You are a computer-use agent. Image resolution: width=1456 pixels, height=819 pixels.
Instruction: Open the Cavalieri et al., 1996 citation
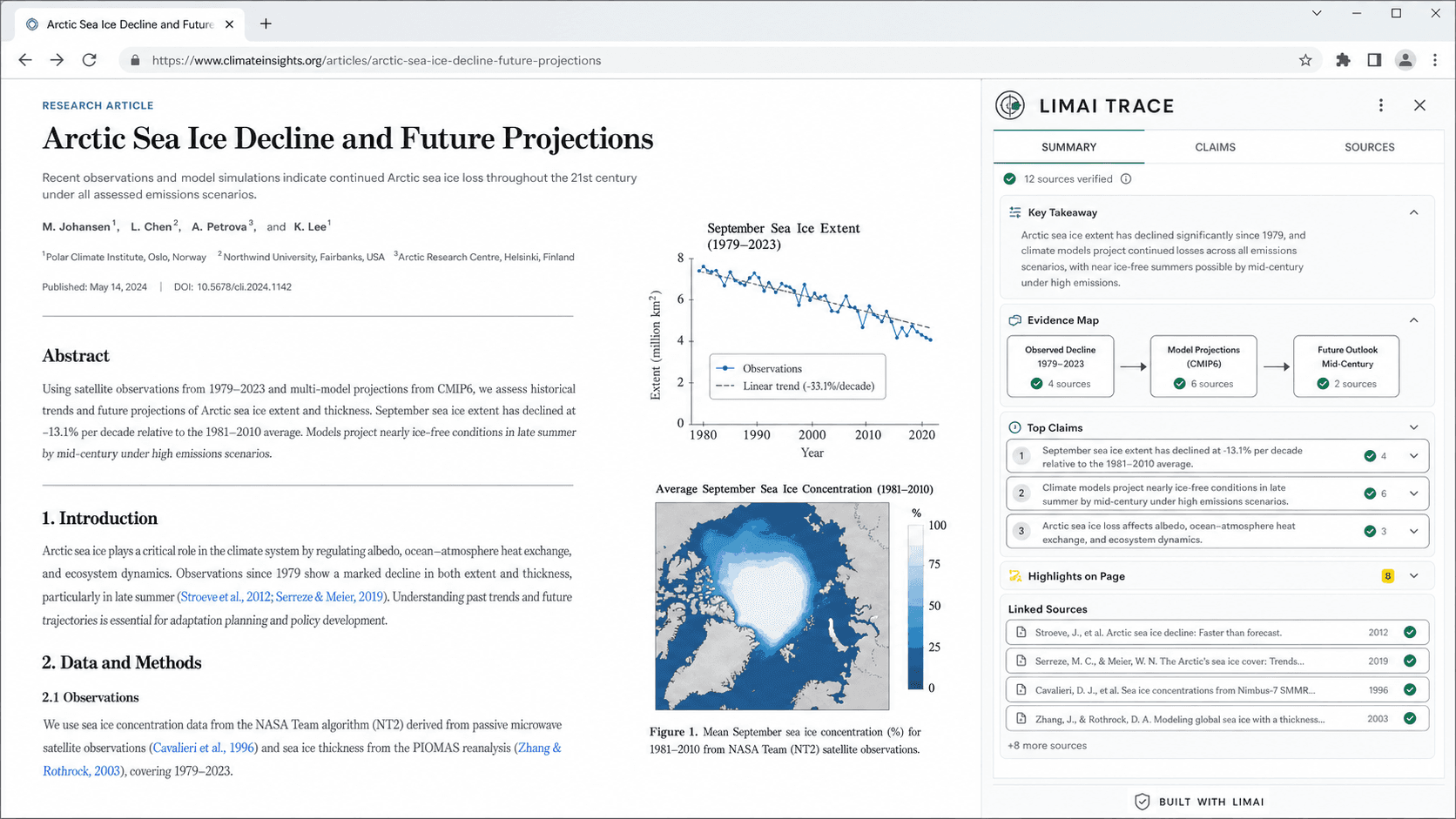click(x=204, y=748)
